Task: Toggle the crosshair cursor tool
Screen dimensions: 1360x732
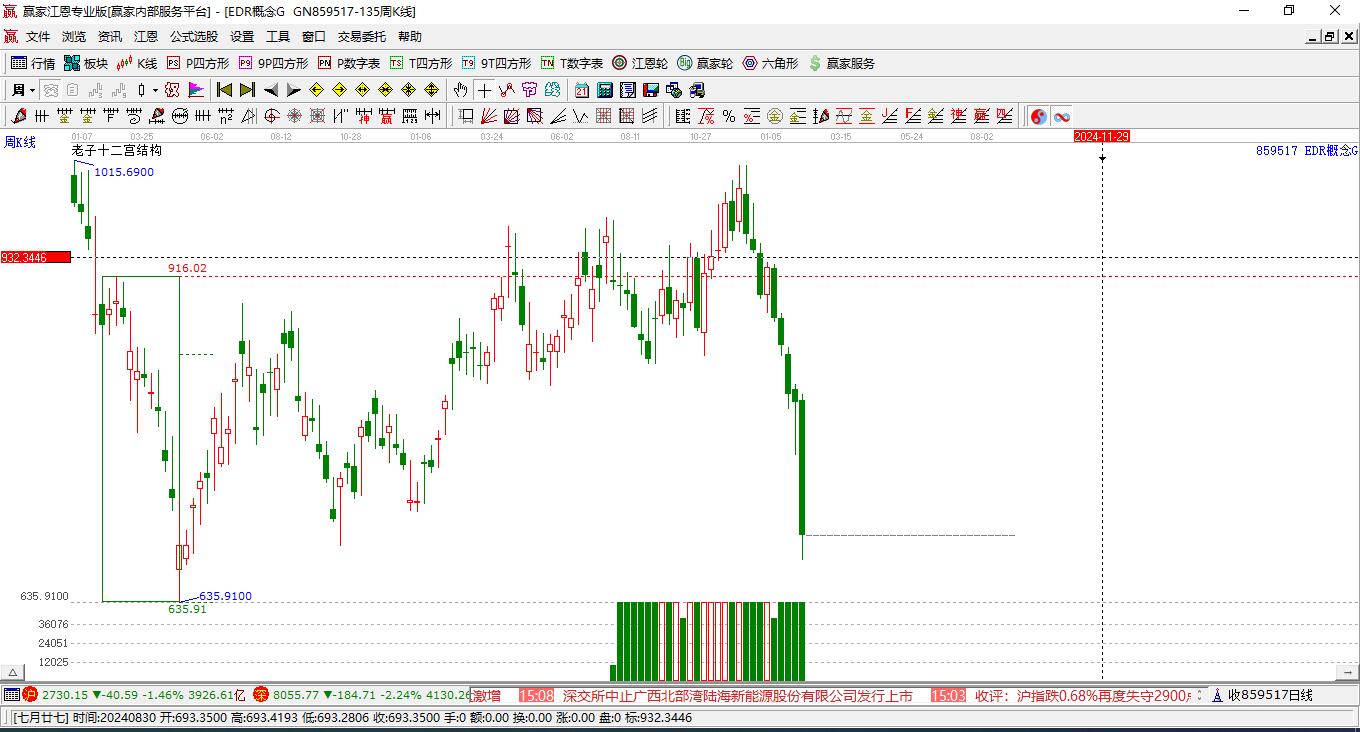Action: click(484, 90)
